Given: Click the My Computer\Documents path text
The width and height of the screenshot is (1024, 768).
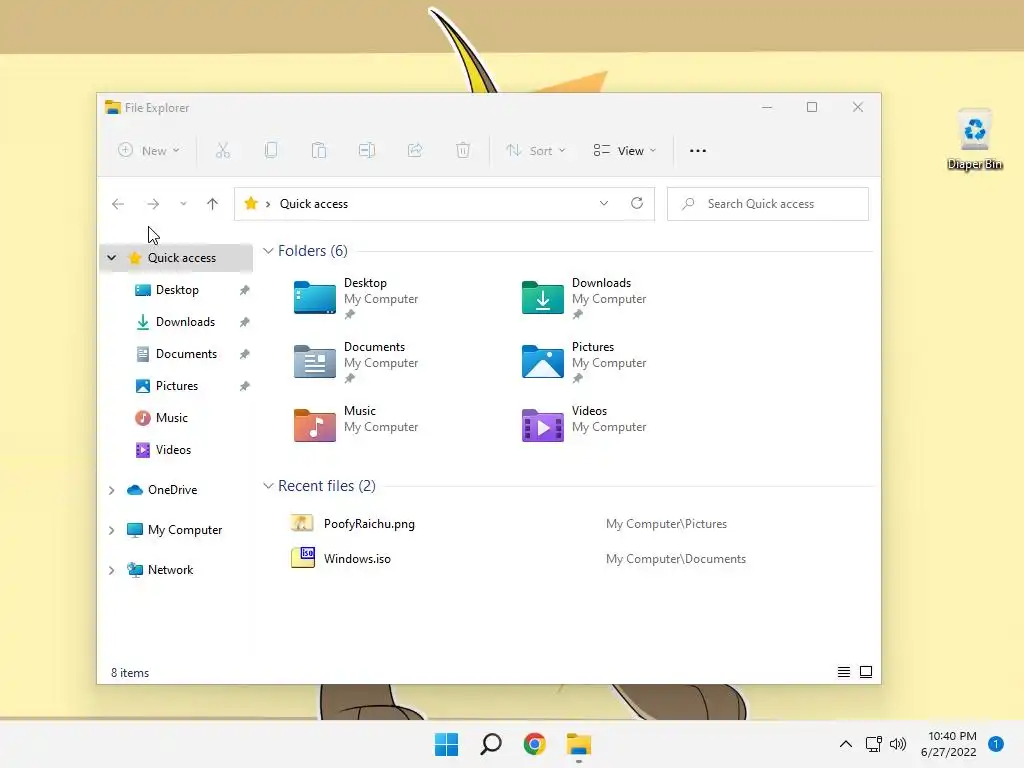Looking at the screenshot, I should pos(675,559).
